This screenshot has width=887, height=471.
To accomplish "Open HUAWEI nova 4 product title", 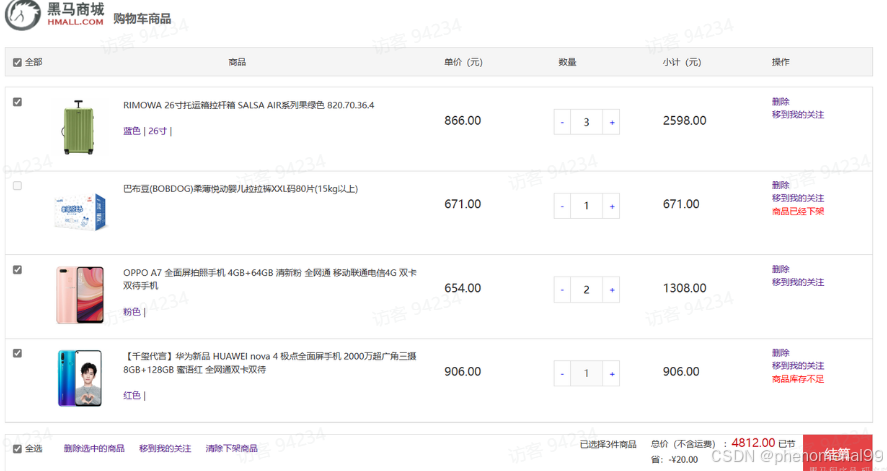I will (x=270, y=362).
